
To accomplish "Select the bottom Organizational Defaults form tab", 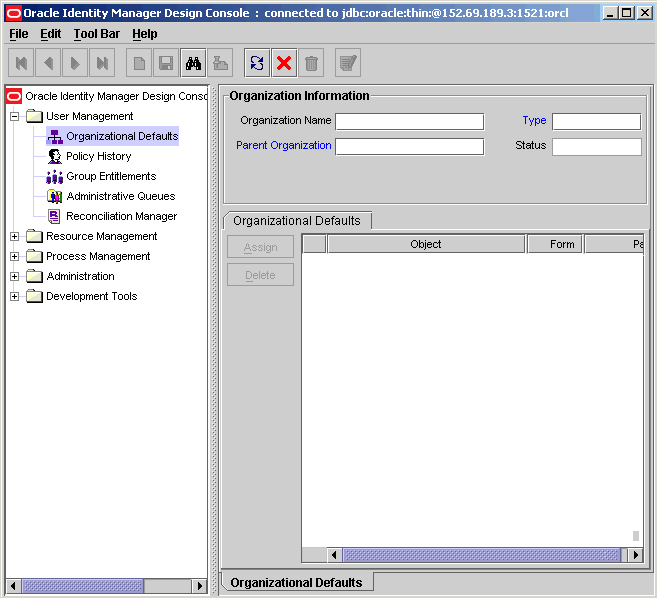I will point(297,583).
